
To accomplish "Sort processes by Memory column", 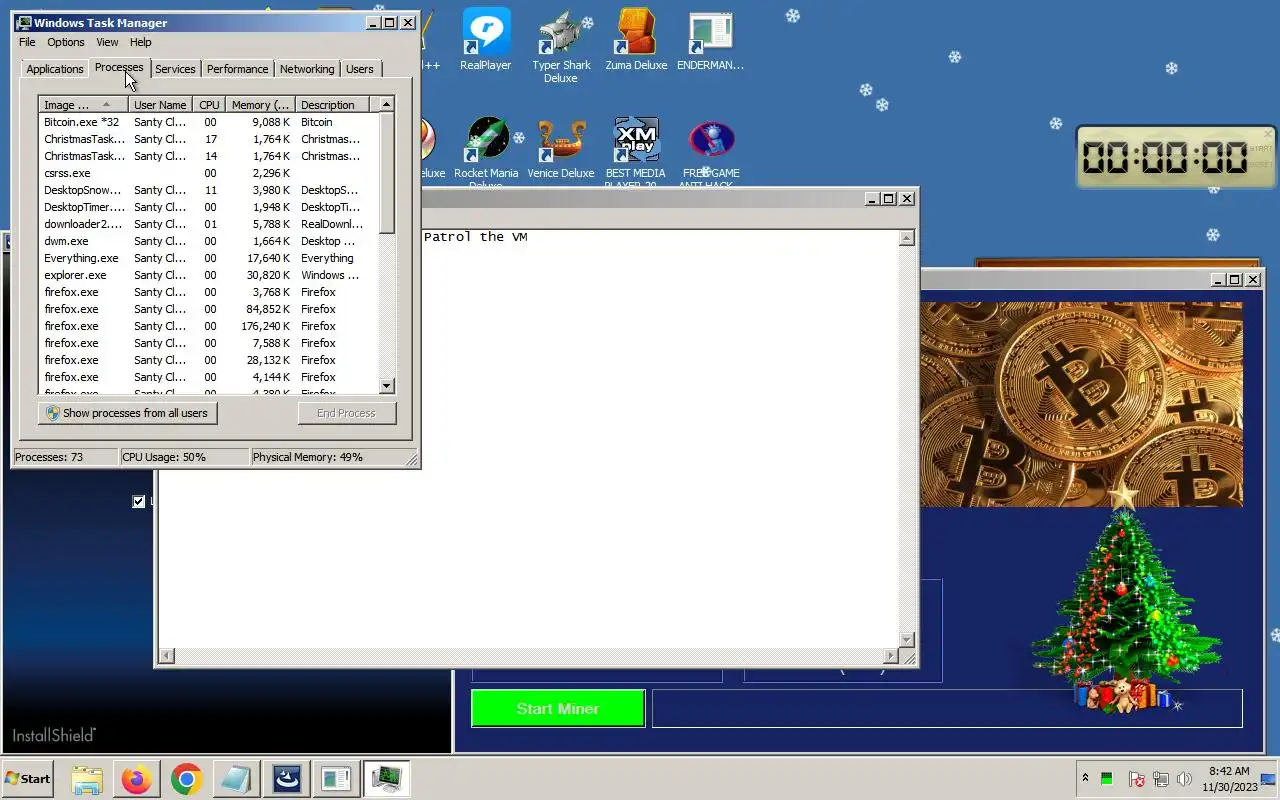I will (x=260, y=105).
